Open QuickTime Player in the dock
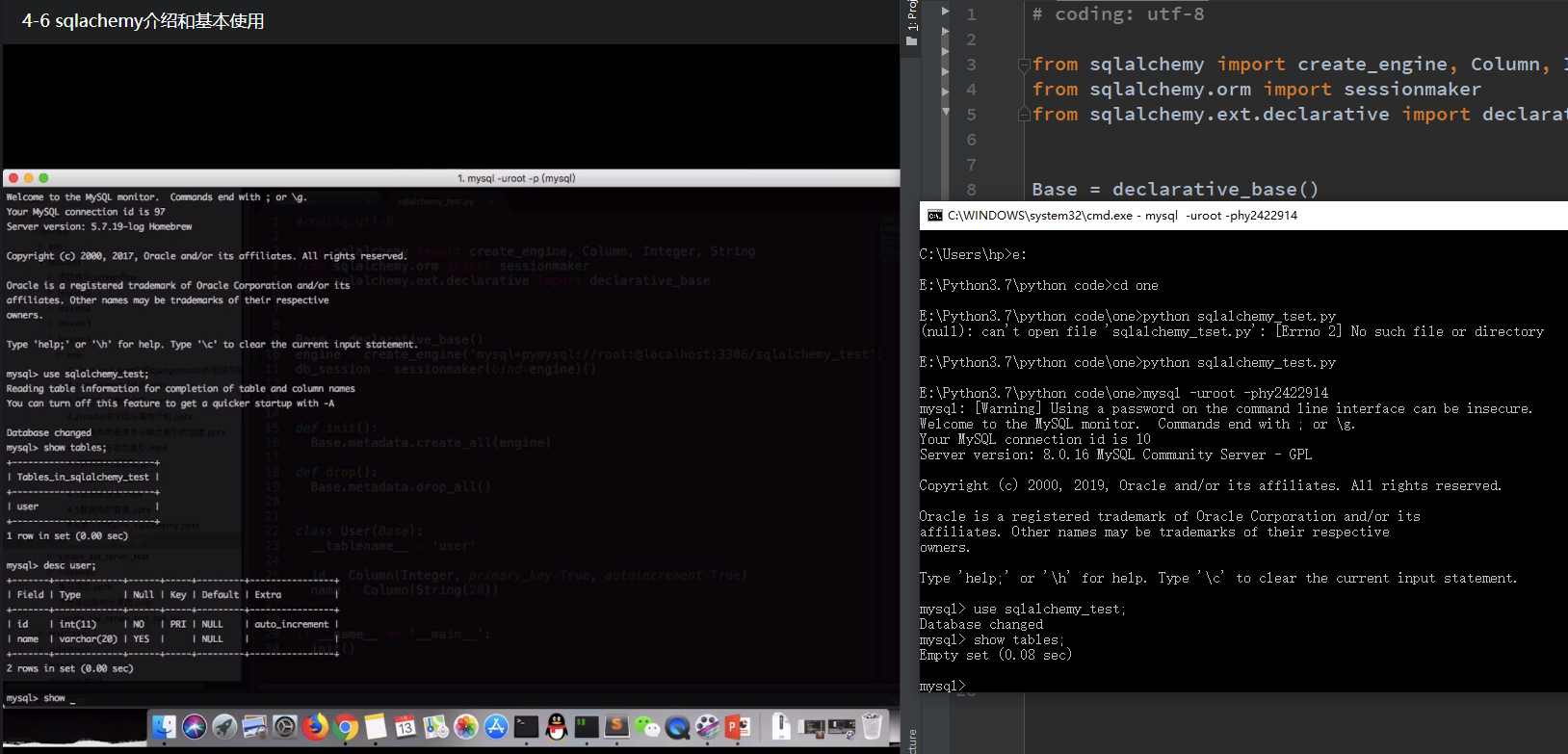The width and height of the screenshot is (1568, 754). [677, 726]
